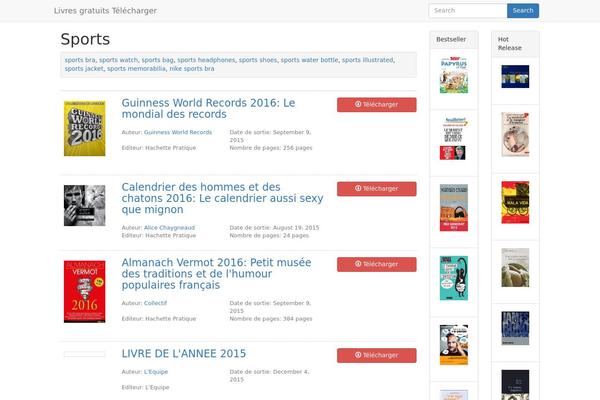
Task: Open author link Alice Chaygneaud
Action: (x=169, y=228)
